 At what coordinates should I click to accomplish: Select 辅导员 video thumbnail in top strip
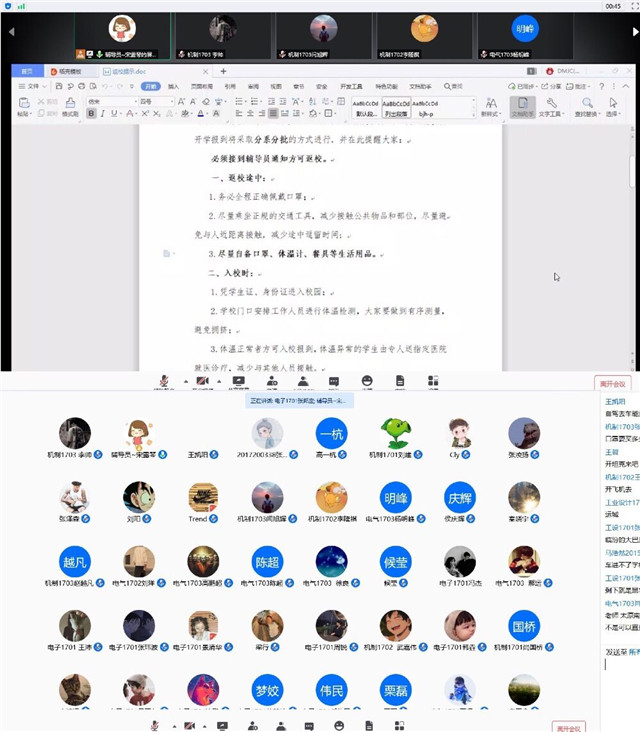[122, 36]
